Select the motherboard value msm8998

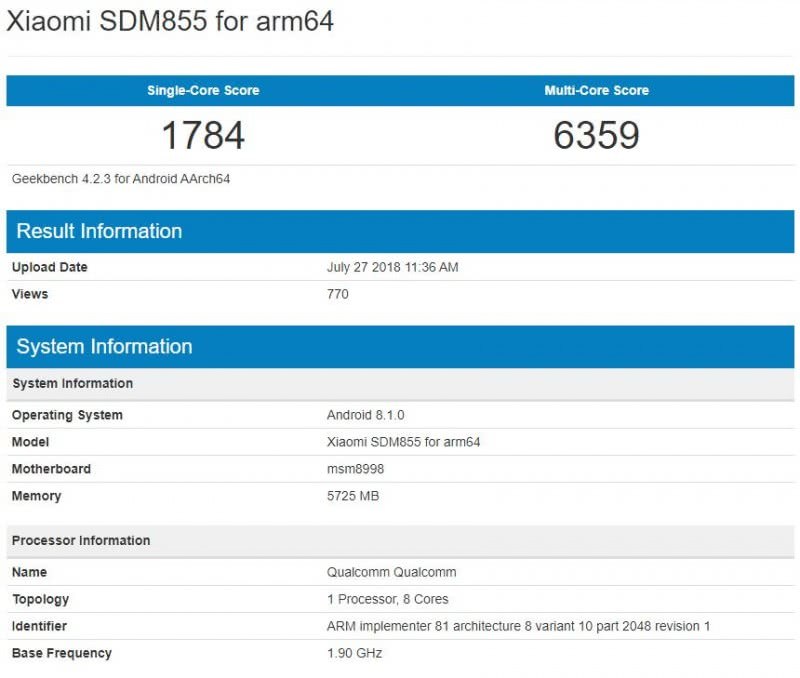tap(355, 469)
